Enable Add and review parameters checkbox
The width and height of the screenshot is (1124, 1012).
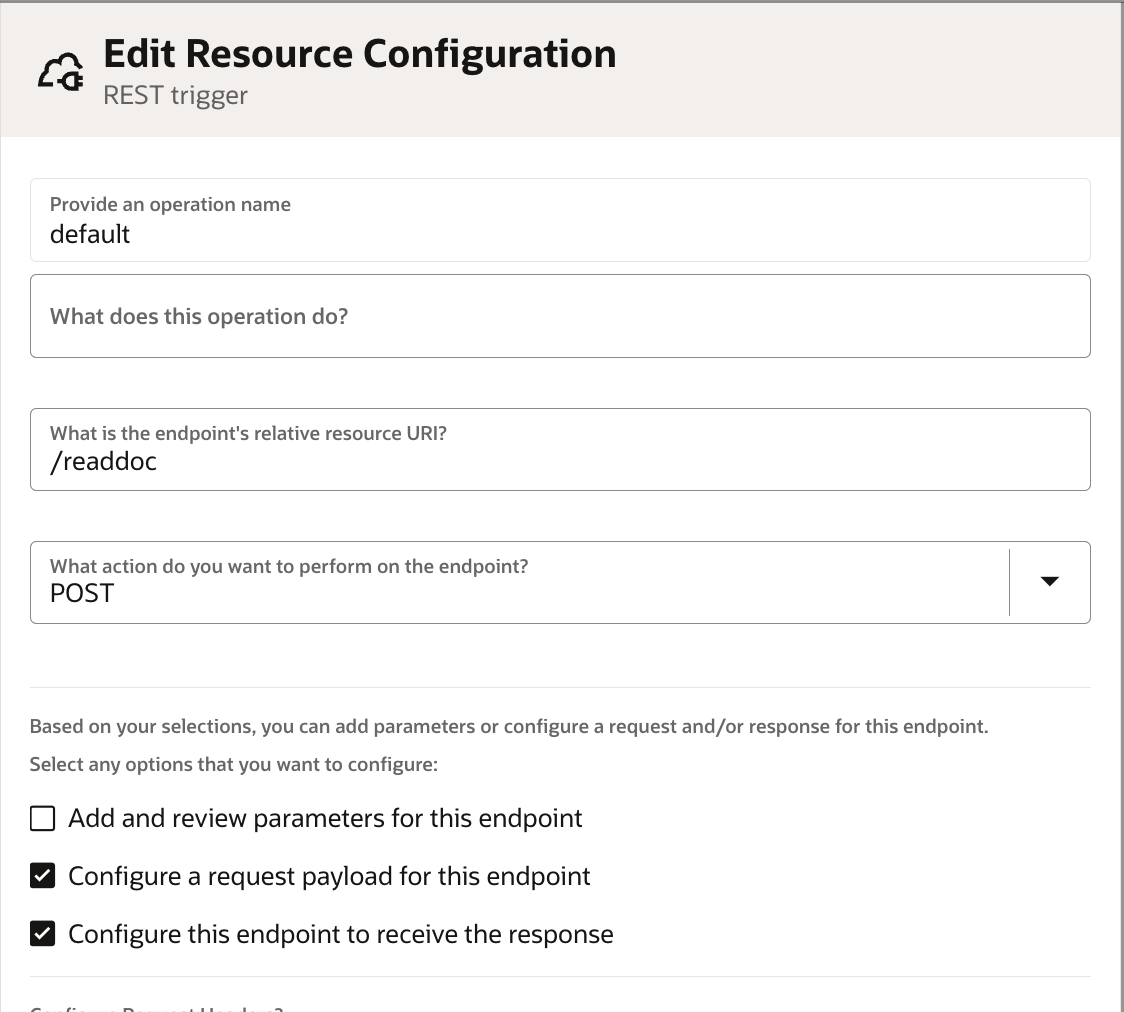coord(42,818)
